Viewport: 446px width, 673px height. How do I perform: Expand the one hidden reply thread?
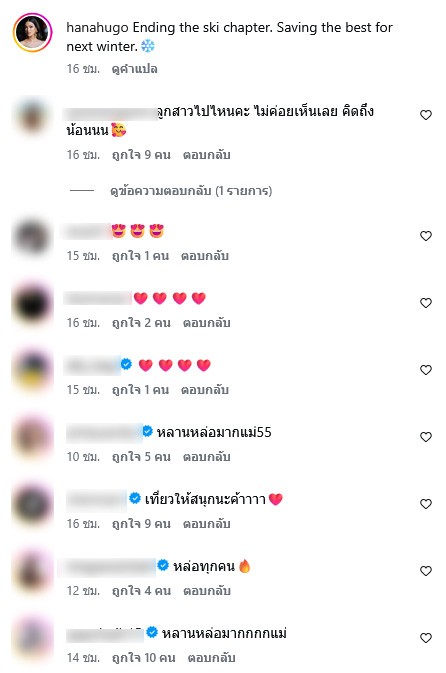pos(191,191)
